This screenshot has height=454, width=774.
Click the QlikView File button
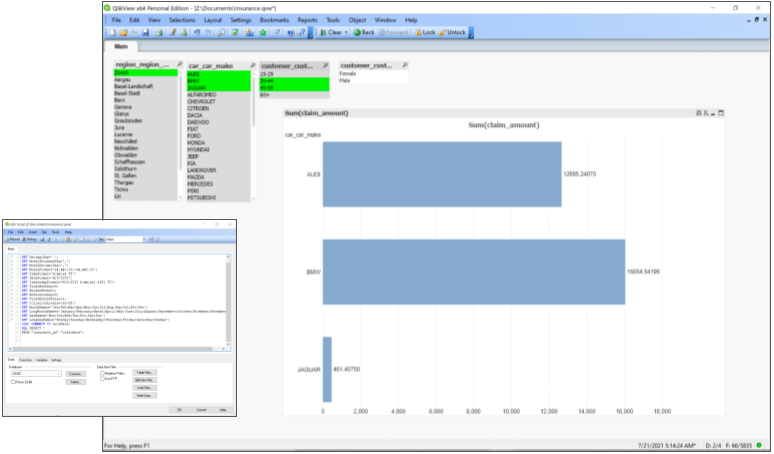[144, 380]
